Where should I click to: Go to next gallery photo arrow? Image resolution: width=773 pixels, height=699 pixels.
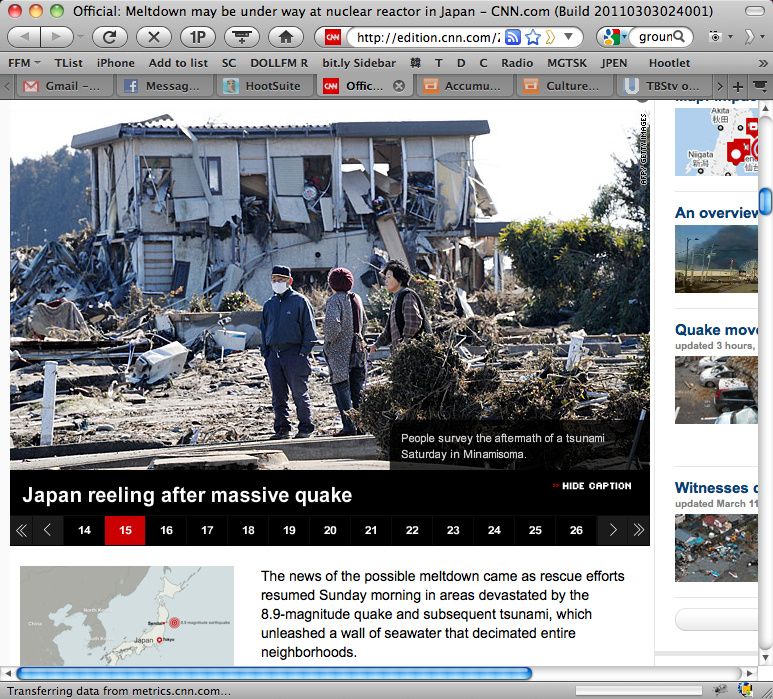pos(613,530)
